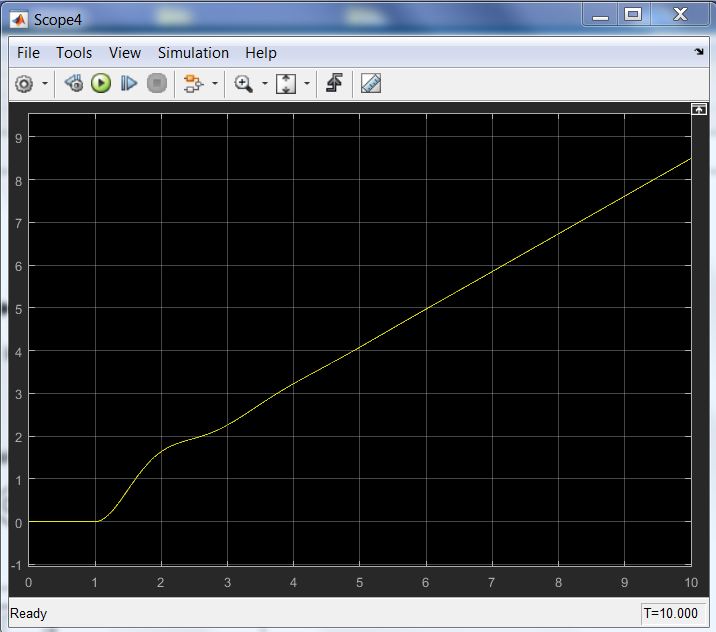Click the y-axis tick label -1

[16, 565]
